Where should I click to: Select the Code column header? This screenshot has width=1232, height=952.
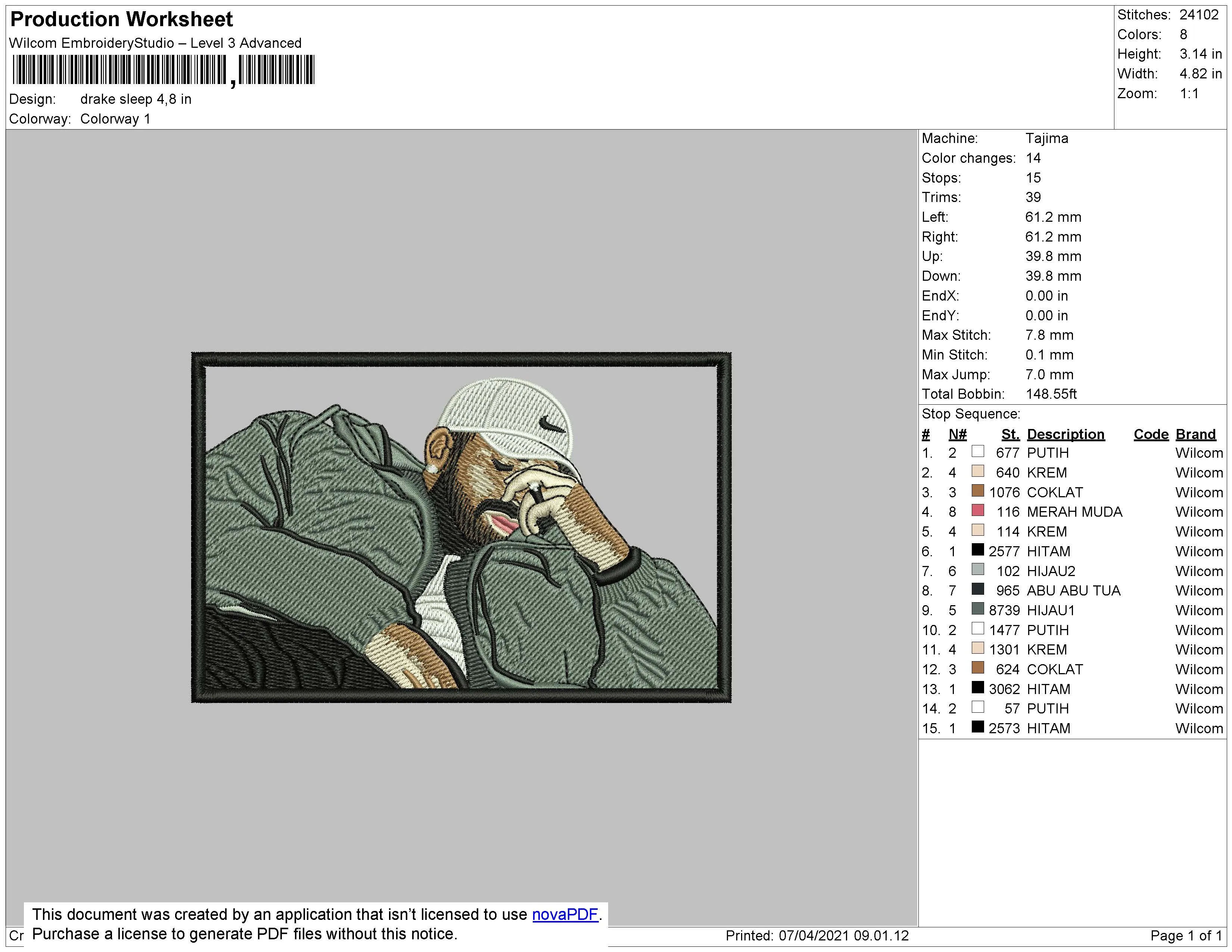click(x=1151, y=434)
